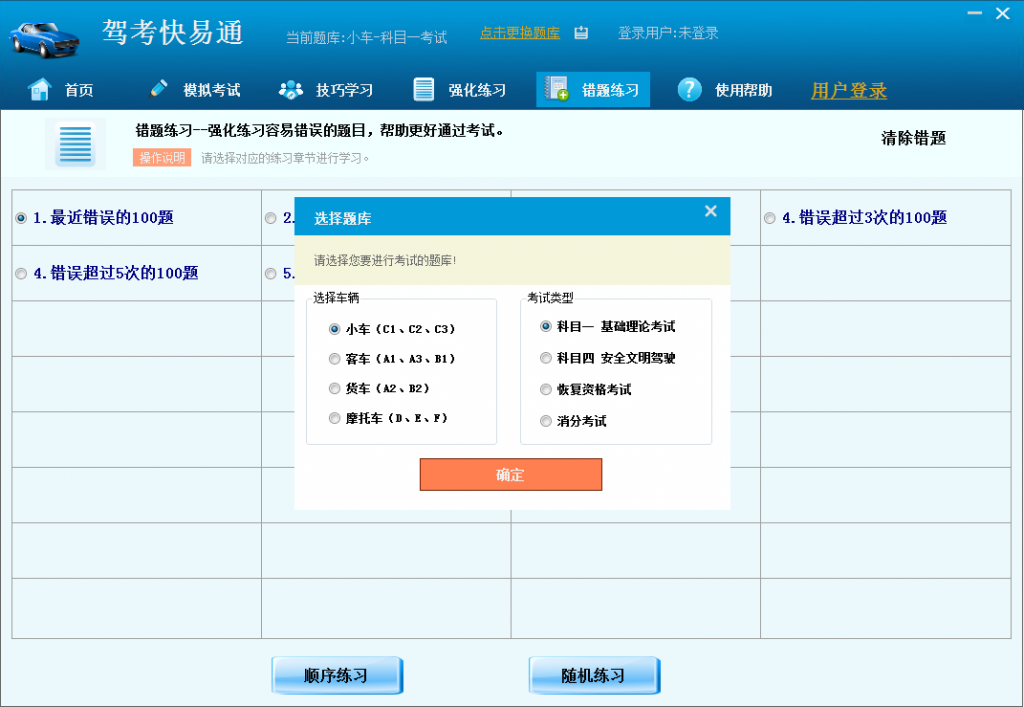The height and width of the screenshot is (707, 1024).
Task: Click the question mark help icon
Action: pyautogui.click(x=689, y=90)
